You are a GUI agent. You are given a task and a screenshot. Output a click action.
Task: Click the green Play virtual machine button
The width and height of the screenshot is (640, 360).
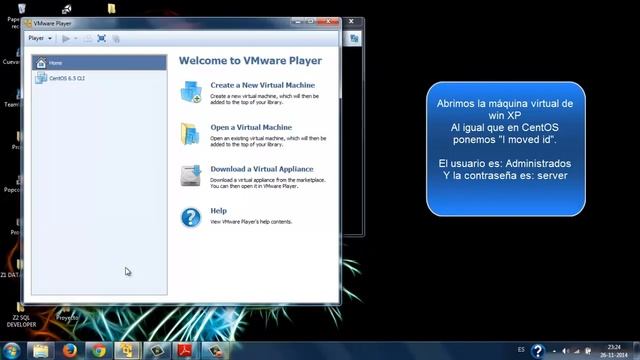(x=65, y=39)
